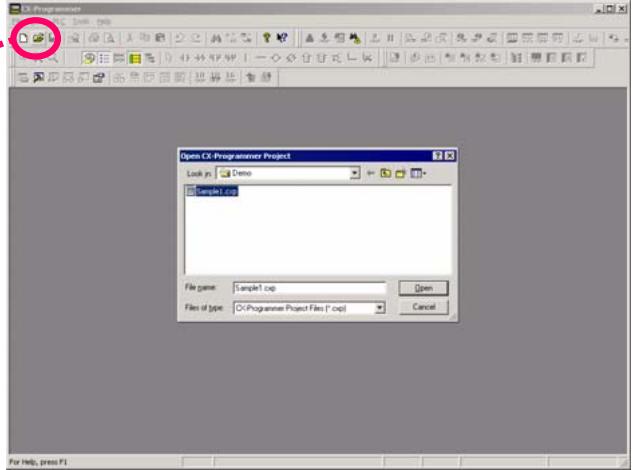This screenshot has width=633, height=470.
Task: Click the 'For Help, press F1' status text
Action: [38, 462]
